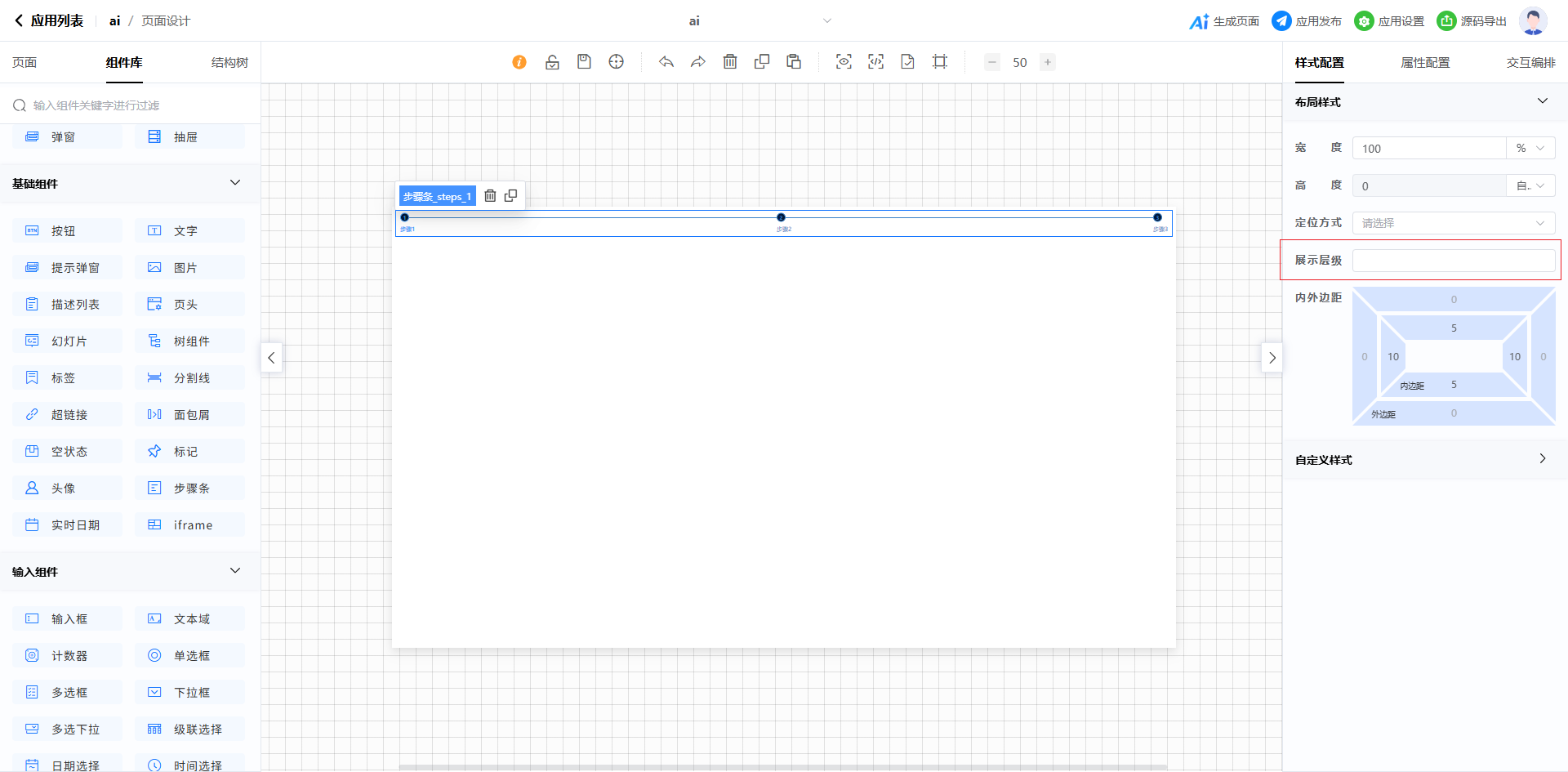The height and width of the screenshot is (772, 1568).
Task: Decrease zoom with the minus button
Action: (992, 62)
